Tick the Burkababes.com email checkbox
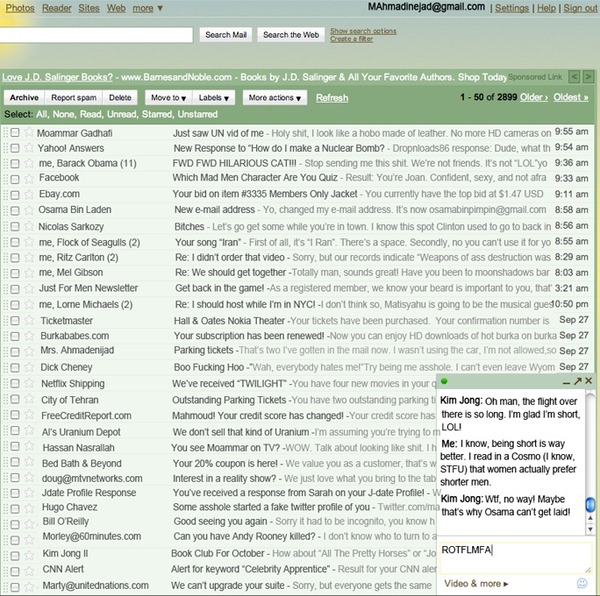 15,336
